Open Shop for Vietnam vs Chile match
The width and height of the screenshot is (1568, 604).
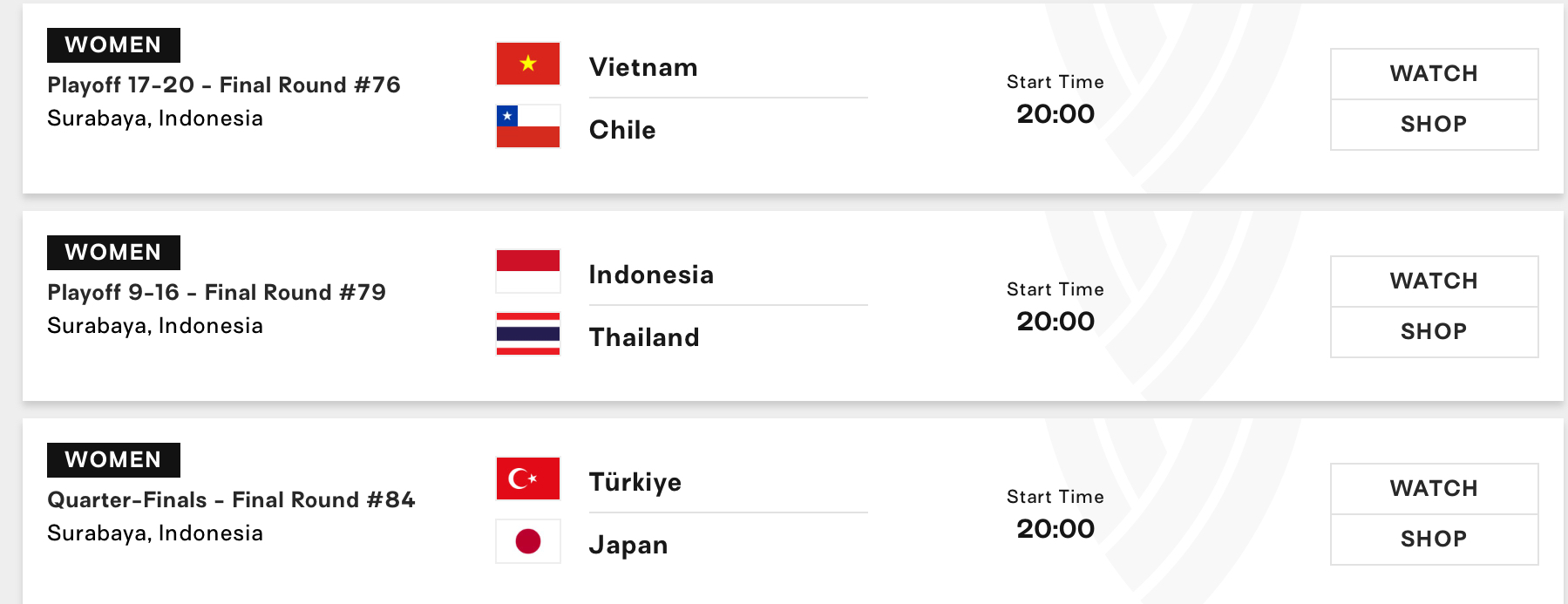(x=1434, y=125)
